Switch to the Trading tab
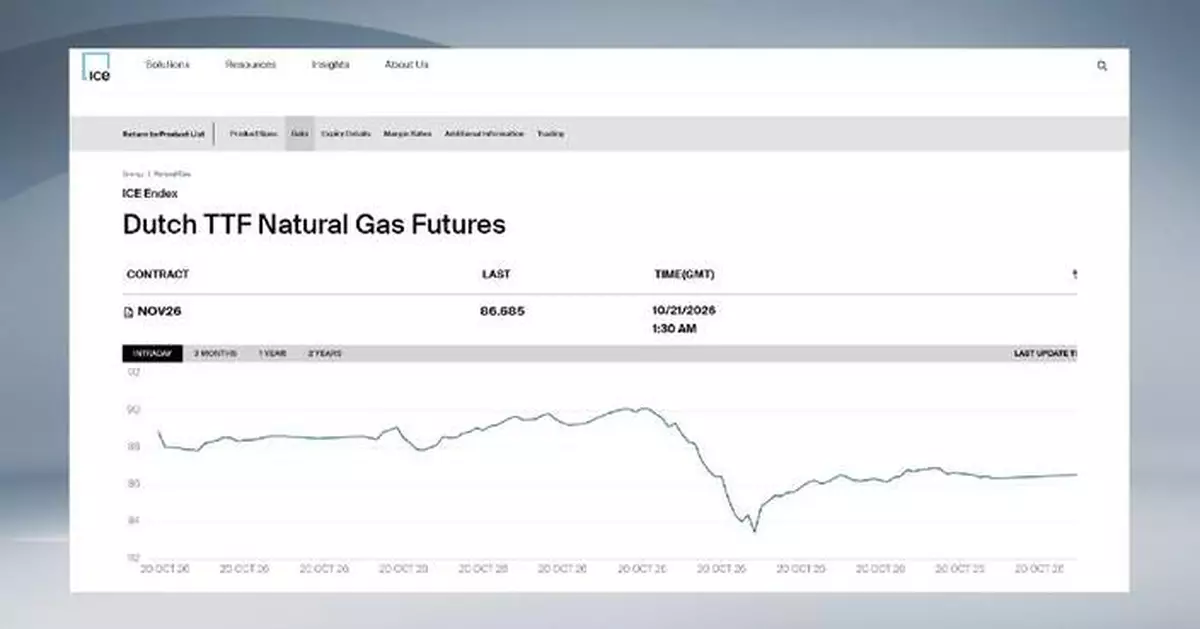Image resolution: width=1200 pixels, height=629 pixels. point(551,134)
